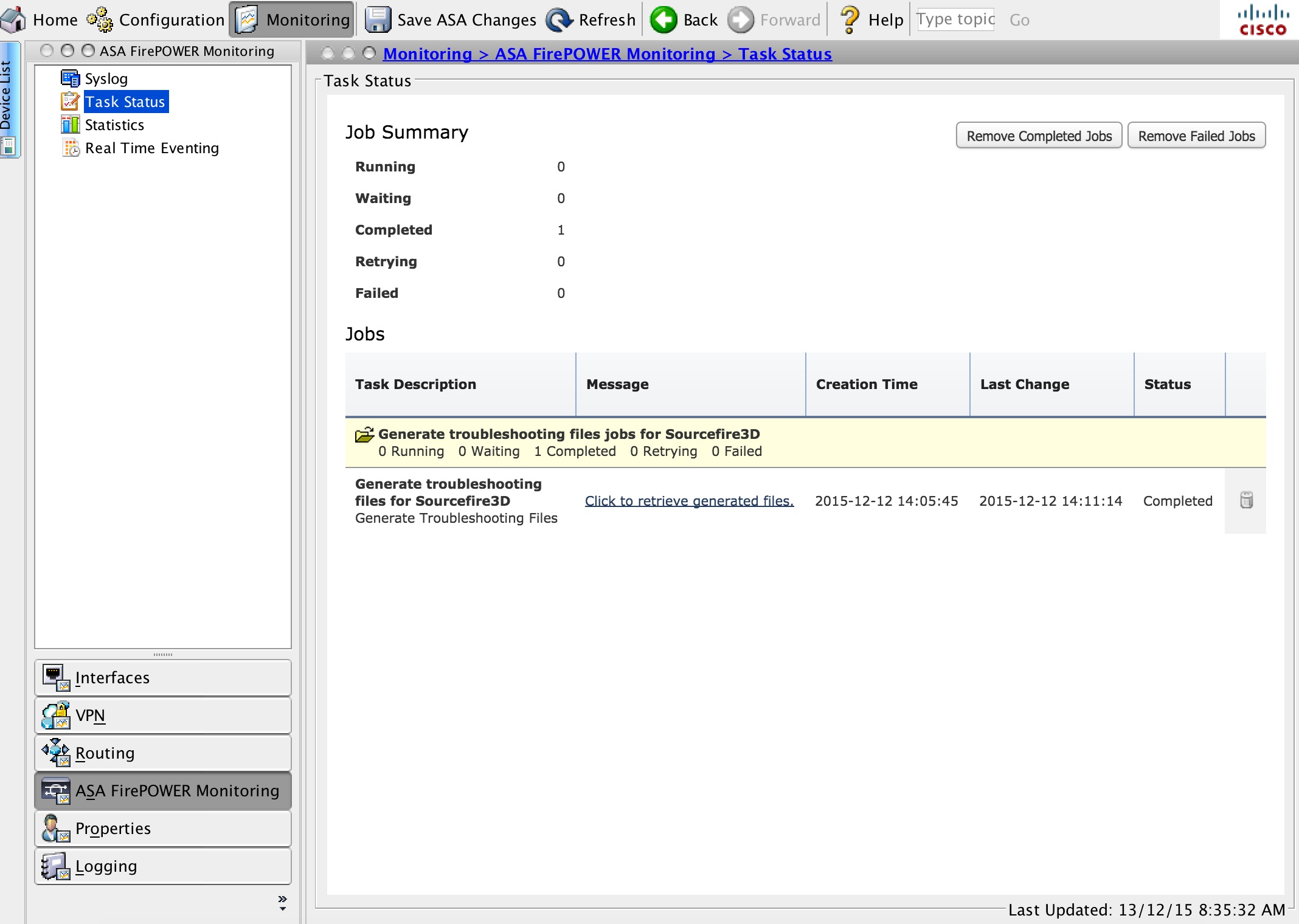Click the Refresh toolbar icon
The height and width of the screenshot is (924, 1299).
click(559, 20)
